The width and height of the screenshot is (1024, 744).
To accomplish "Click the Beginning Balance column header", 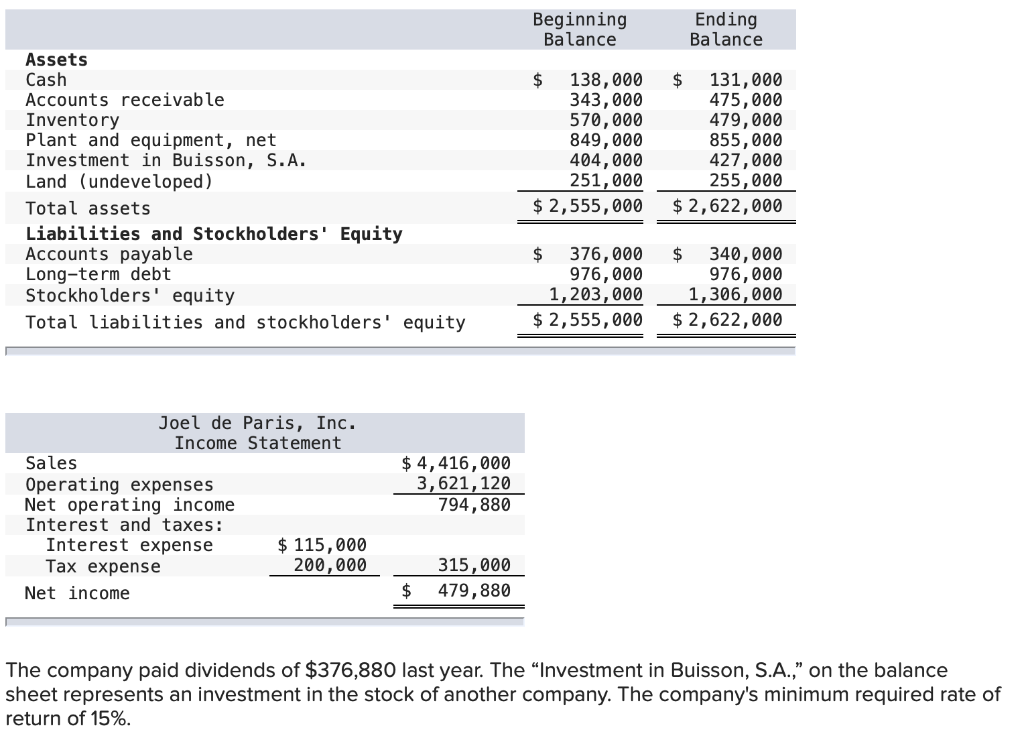I will pos(579,29).
